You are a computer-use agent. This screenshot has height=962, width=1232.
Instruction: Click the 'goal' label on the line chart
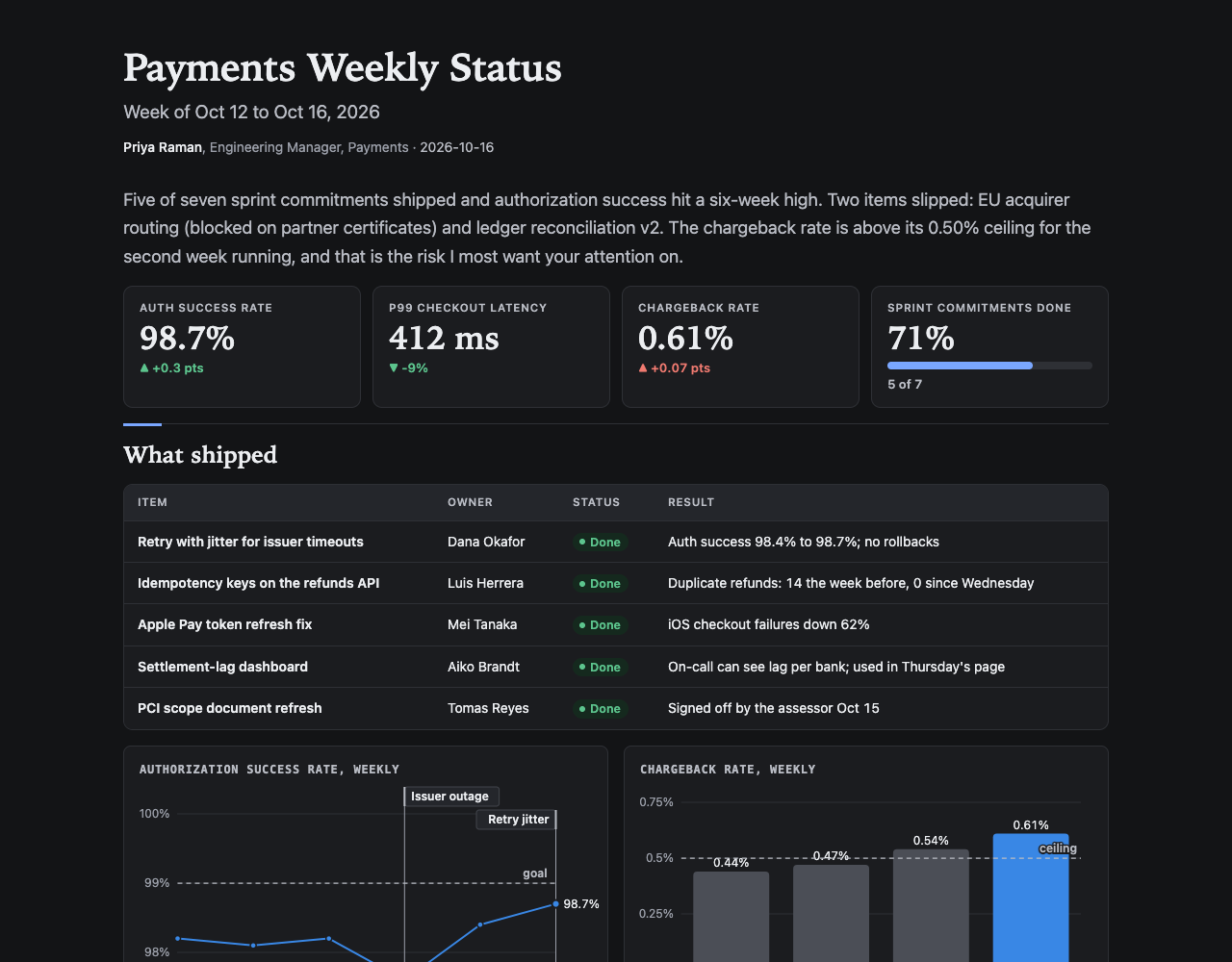pos(534,873)
